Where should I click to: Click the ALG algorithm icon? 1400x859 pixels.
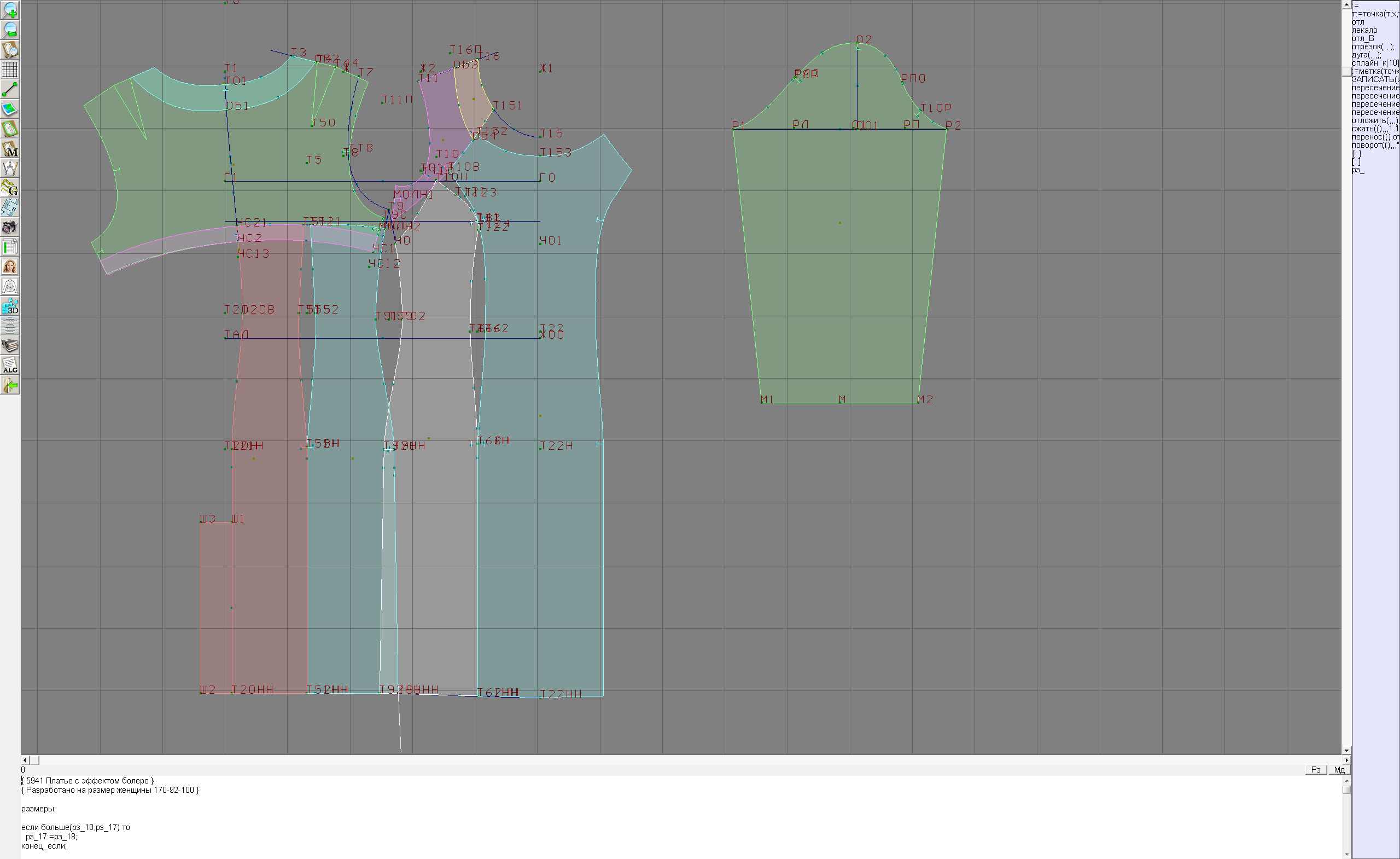pyautogui.click(x=10, y=365)
